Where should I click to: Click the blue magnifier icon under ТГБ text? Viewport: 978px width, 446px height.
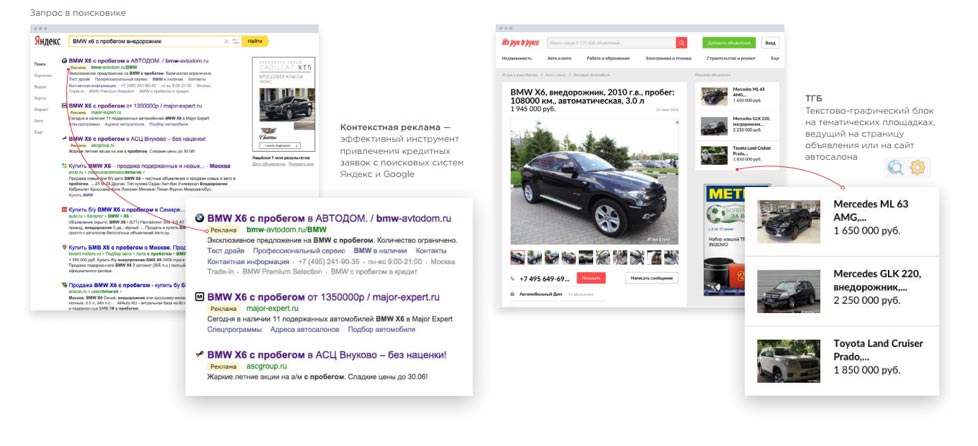[896, 168]
